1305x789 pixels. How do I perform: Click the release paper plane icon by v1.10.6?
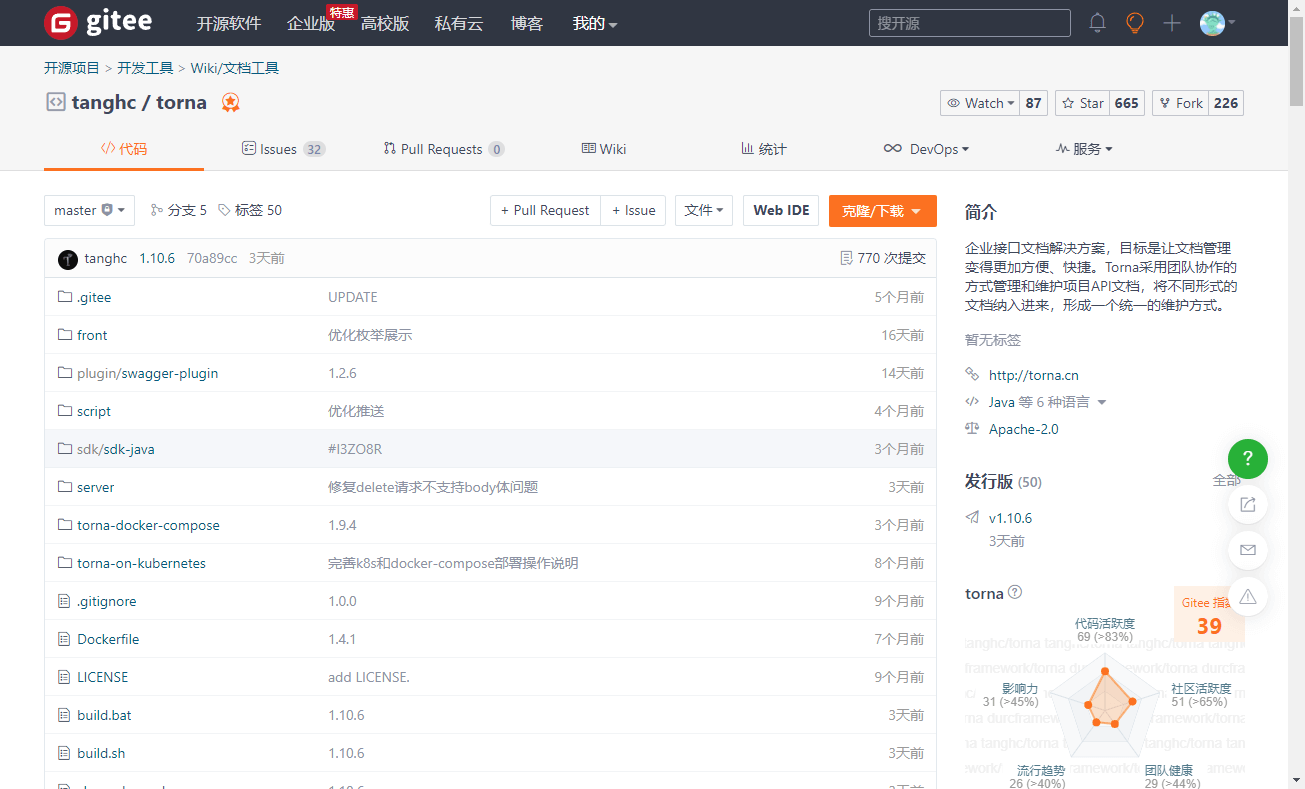[972, 518]
